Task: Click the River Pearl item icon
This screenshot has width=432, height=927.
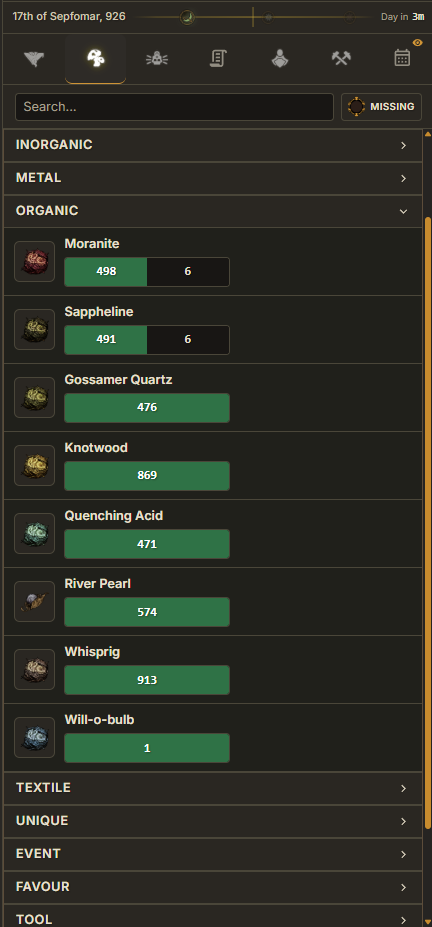Action: 35,601
